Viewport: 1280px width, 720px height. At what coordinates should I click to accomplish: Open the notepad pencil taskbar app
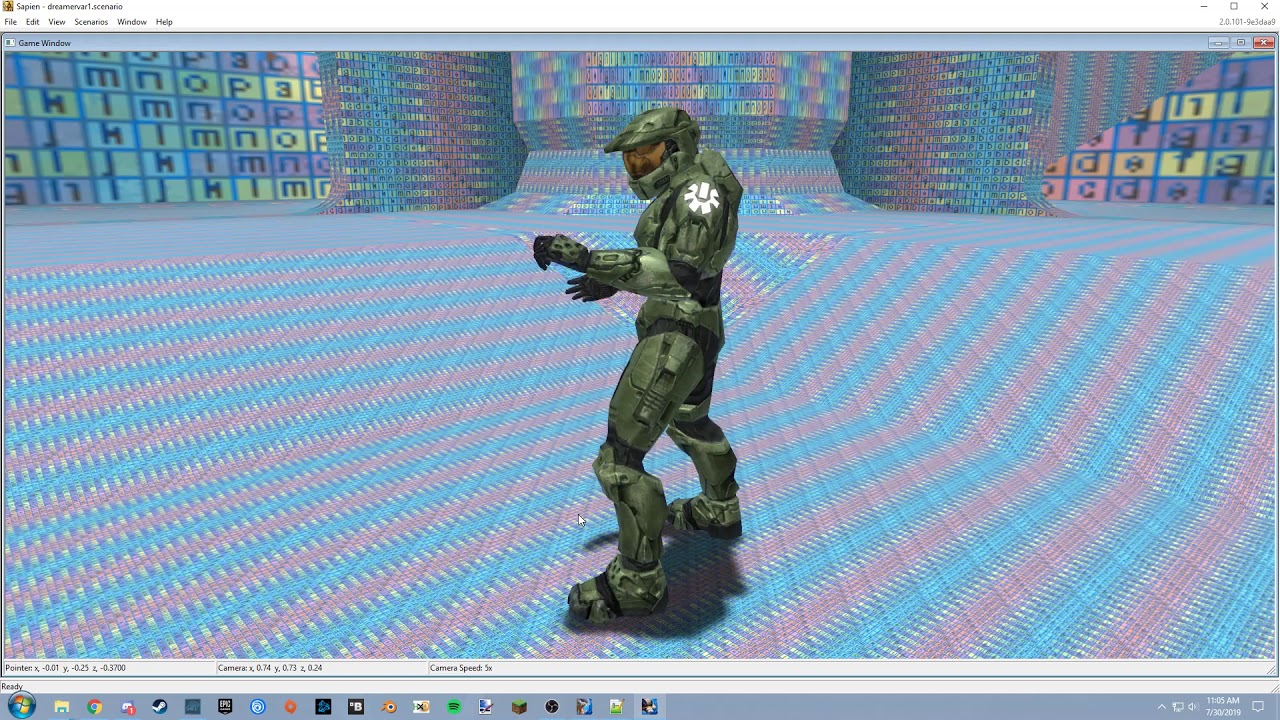[x=616, y=707]
